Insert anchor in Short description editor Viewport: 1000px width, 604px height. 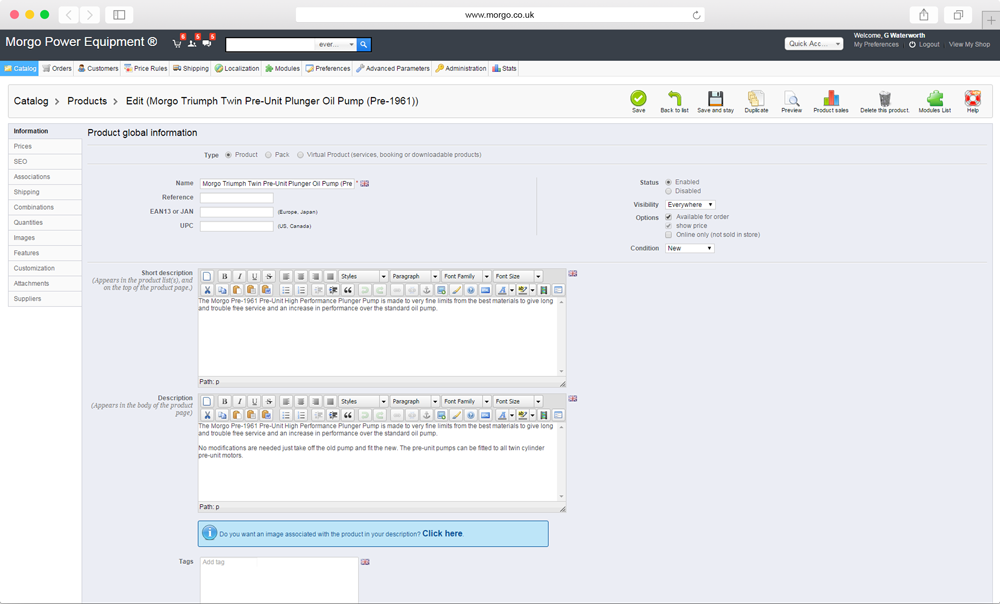(427, 290)
